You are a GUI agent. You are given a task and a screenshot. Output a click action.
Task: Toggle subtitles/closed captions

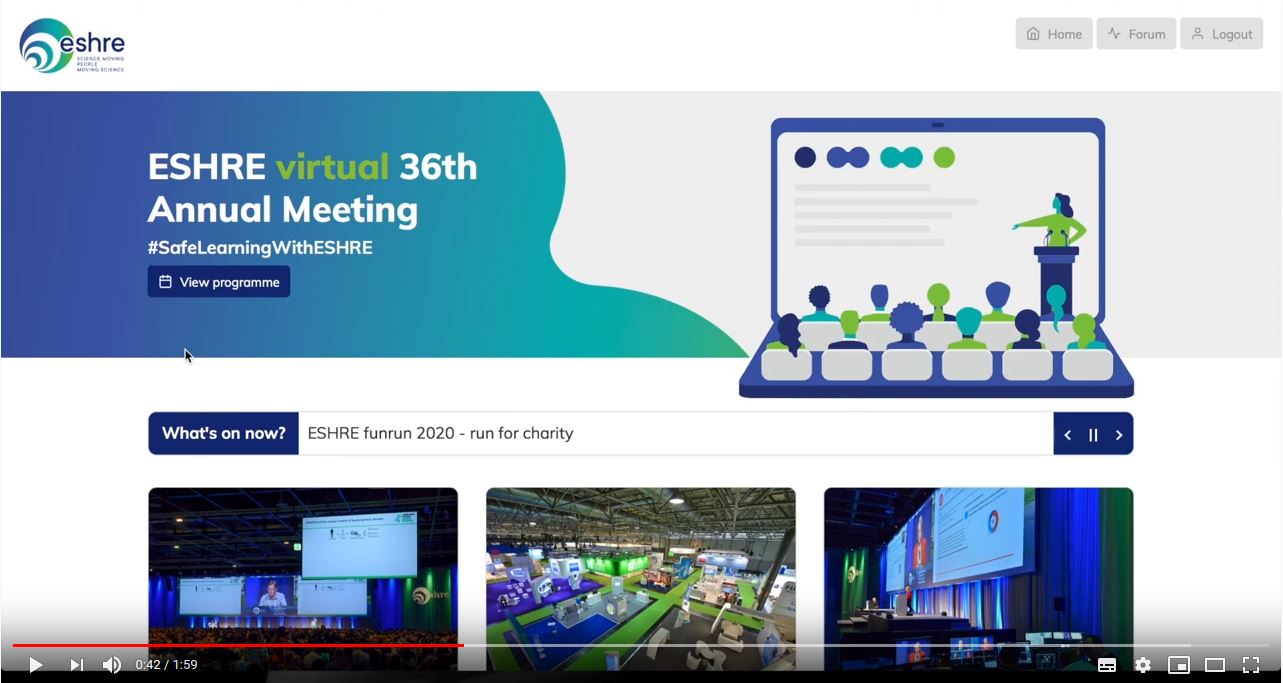1107,665
